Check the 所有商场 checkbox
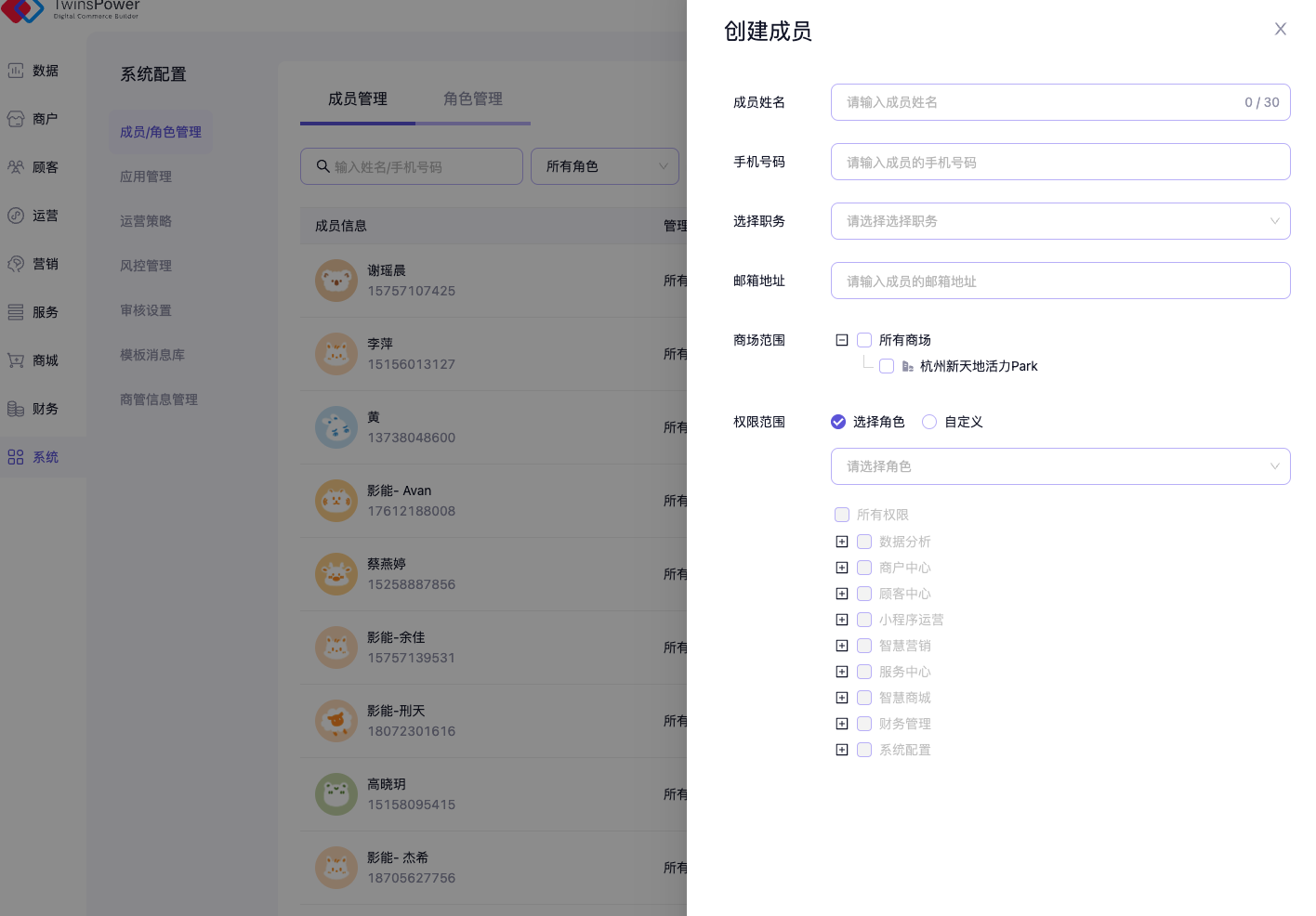 pyautogui.click(x=864, y=340)
